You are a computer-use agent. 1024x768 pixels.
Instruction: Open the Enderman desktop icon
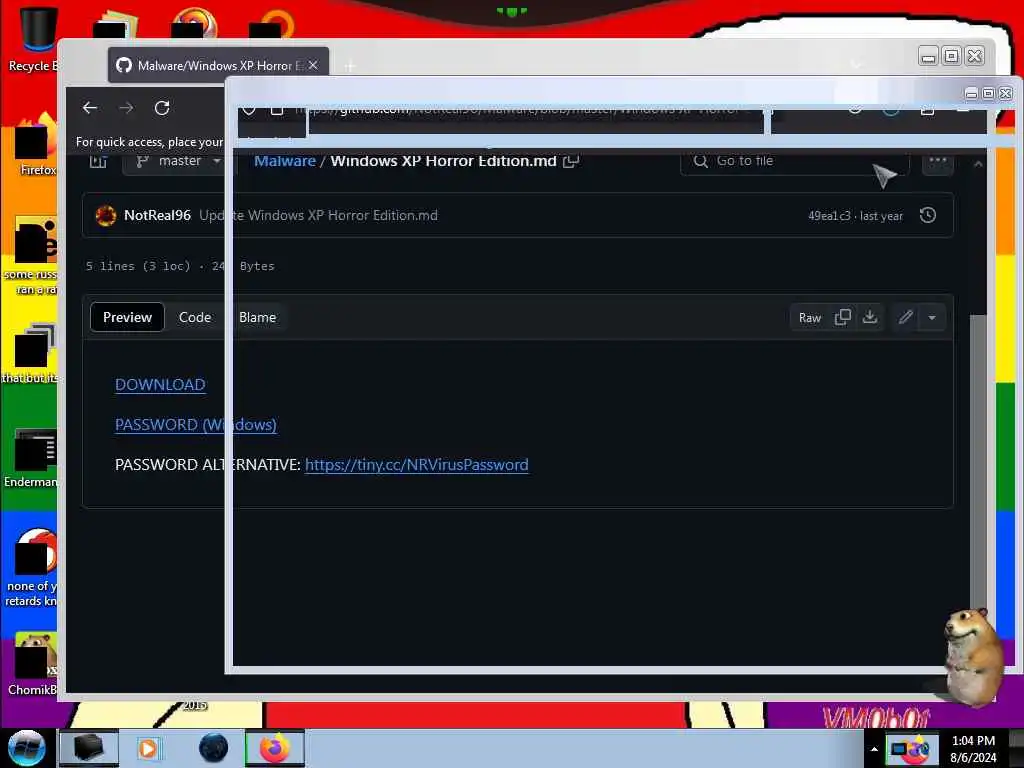[31, 458]
